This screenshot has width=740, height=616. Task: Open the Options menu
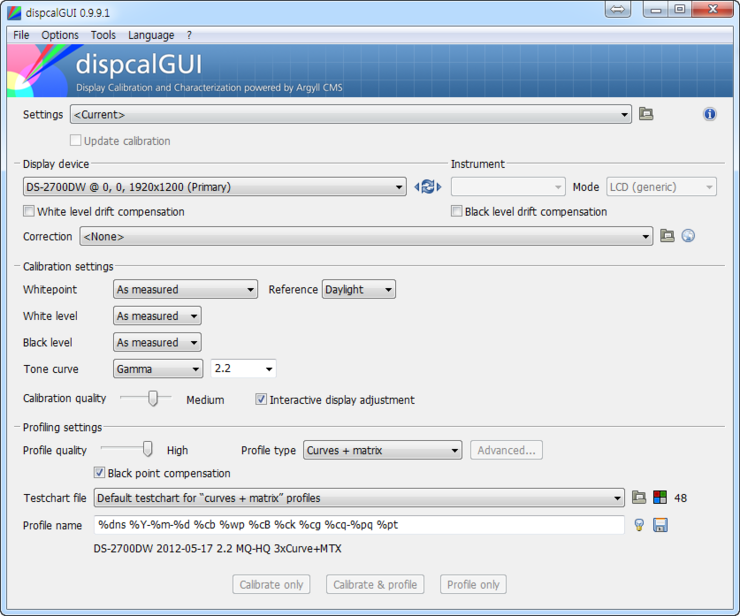tap(60, 35)
